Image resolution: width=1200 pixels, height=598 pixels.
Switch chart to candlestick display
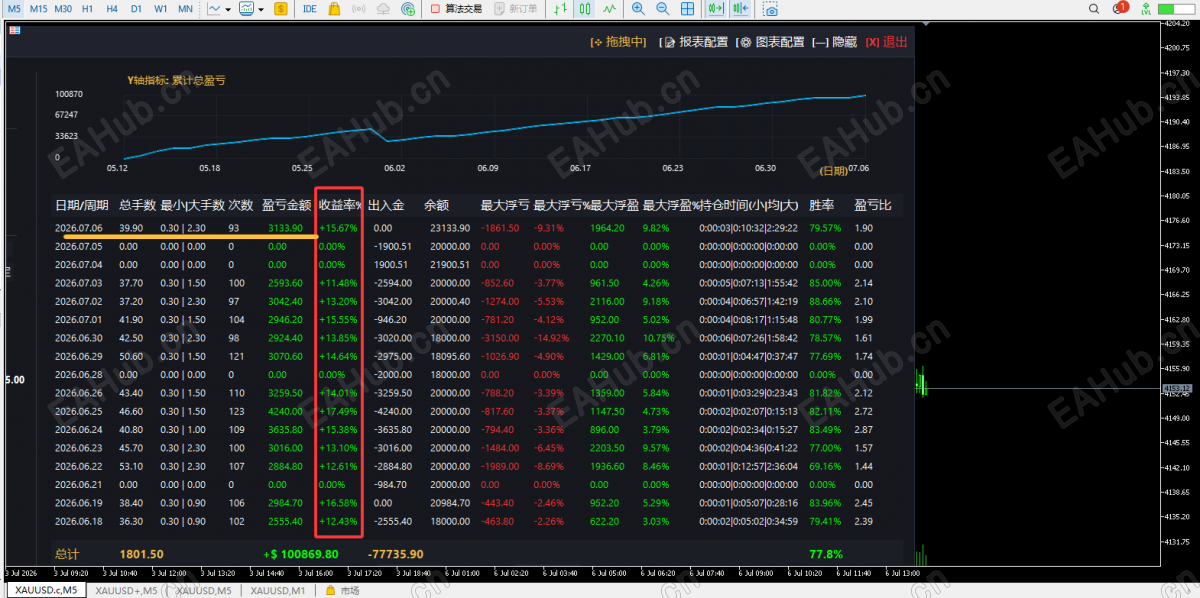tap(586, 8)
